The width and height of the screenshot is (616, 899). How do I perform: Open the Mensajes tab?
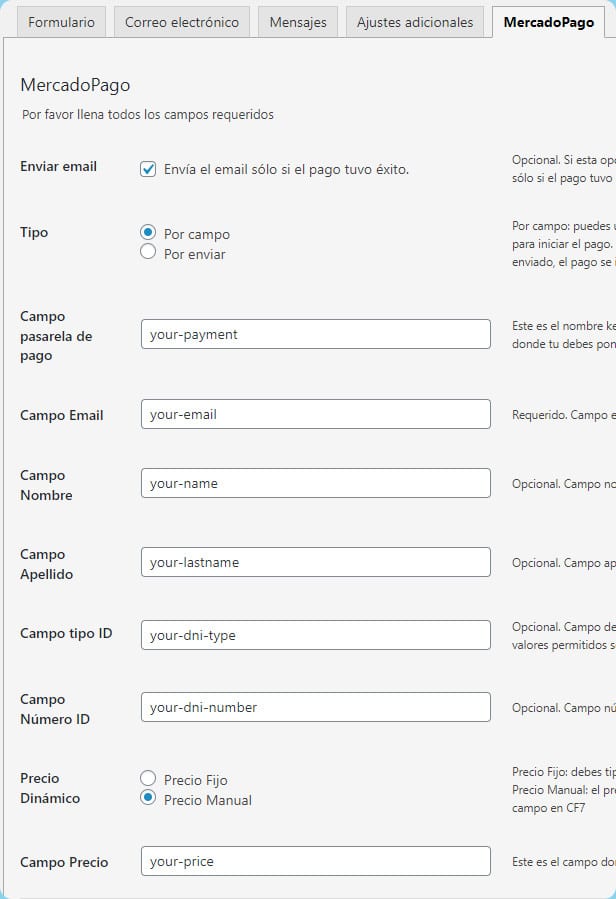pos(298,22)
